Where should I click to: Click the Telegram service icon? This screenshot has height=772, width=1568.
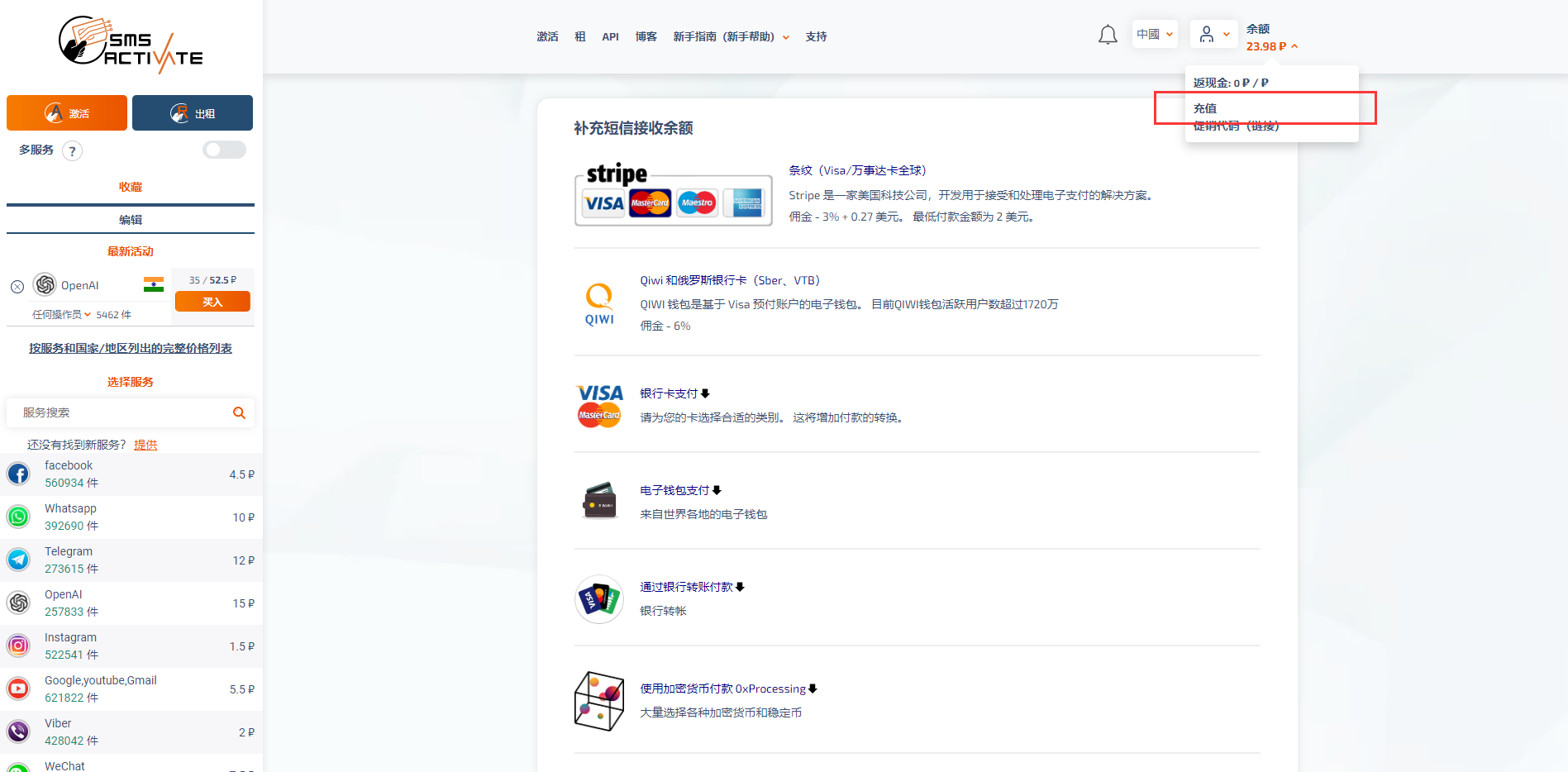pyautogui.click(x=18, y=560)
